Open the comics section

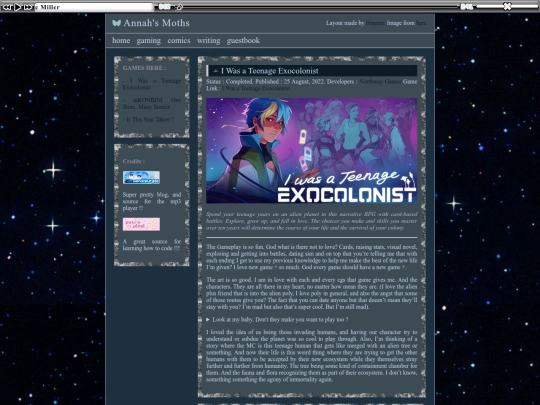179,40
